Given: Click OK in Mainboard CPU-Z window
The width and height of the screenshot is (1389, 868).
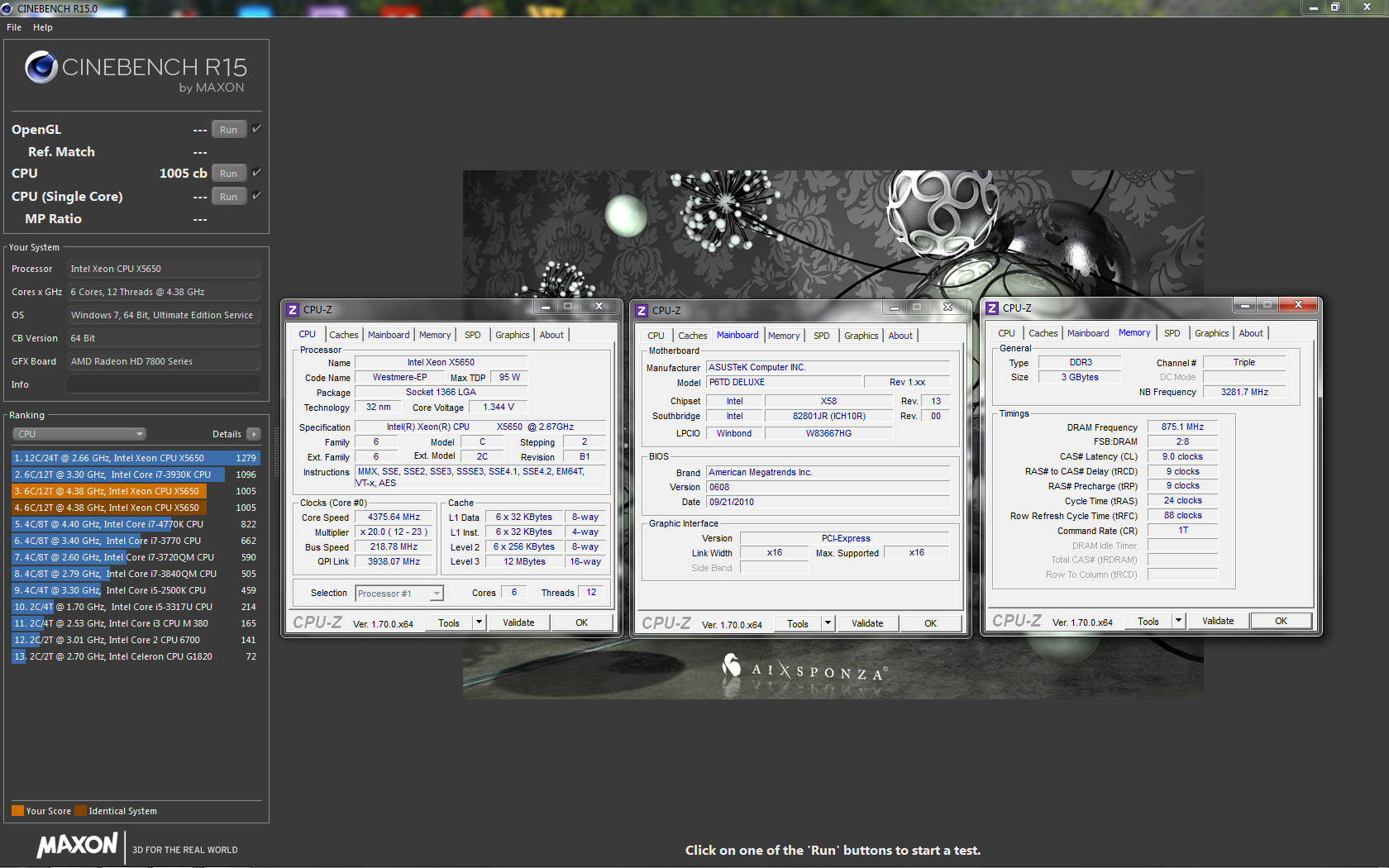Looking at the screenshot, I should 931,623.
